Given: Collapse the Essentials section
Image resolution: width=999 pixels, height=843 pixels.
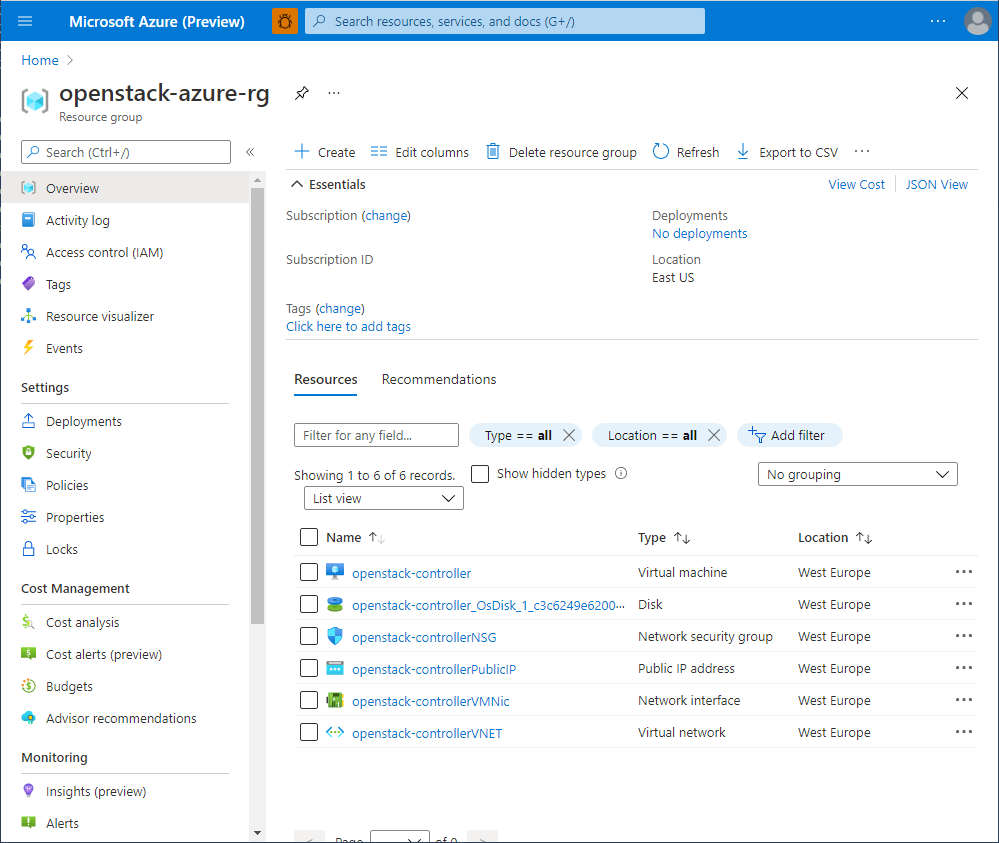Looking at the screenshot, I should [297, 184].
